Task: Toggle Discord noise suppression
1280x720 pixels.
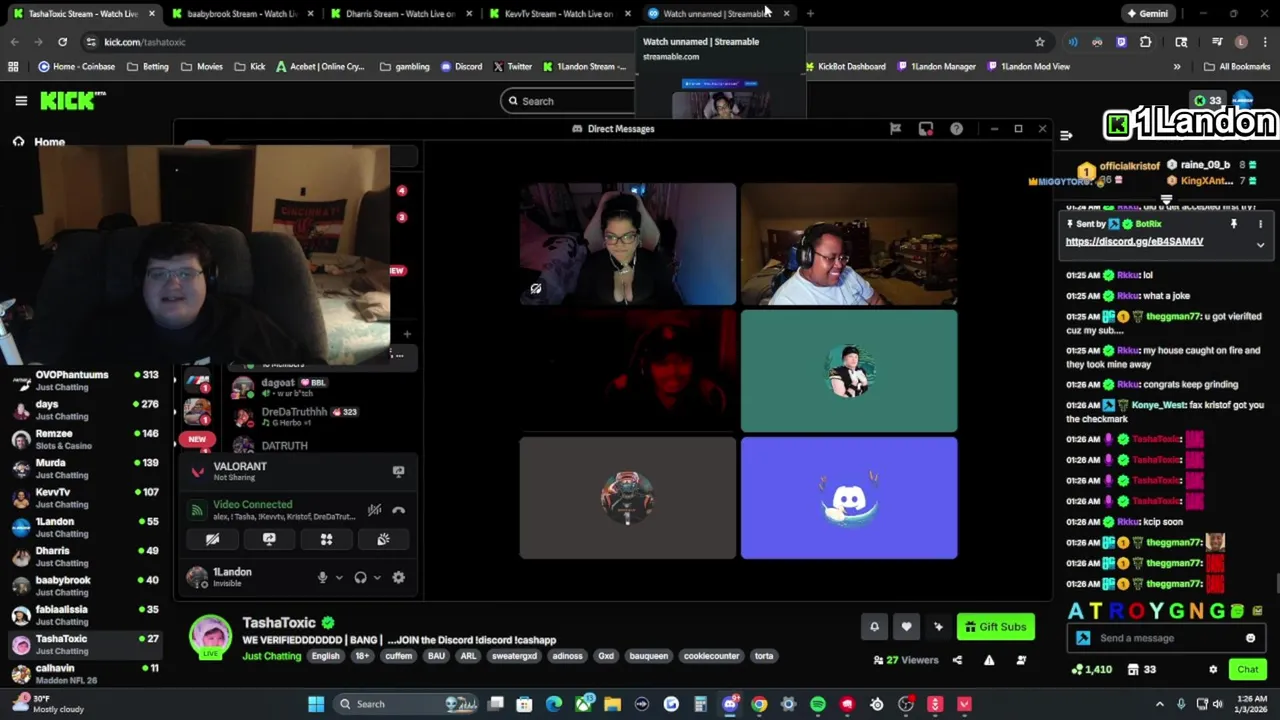Action: (374, 510)
